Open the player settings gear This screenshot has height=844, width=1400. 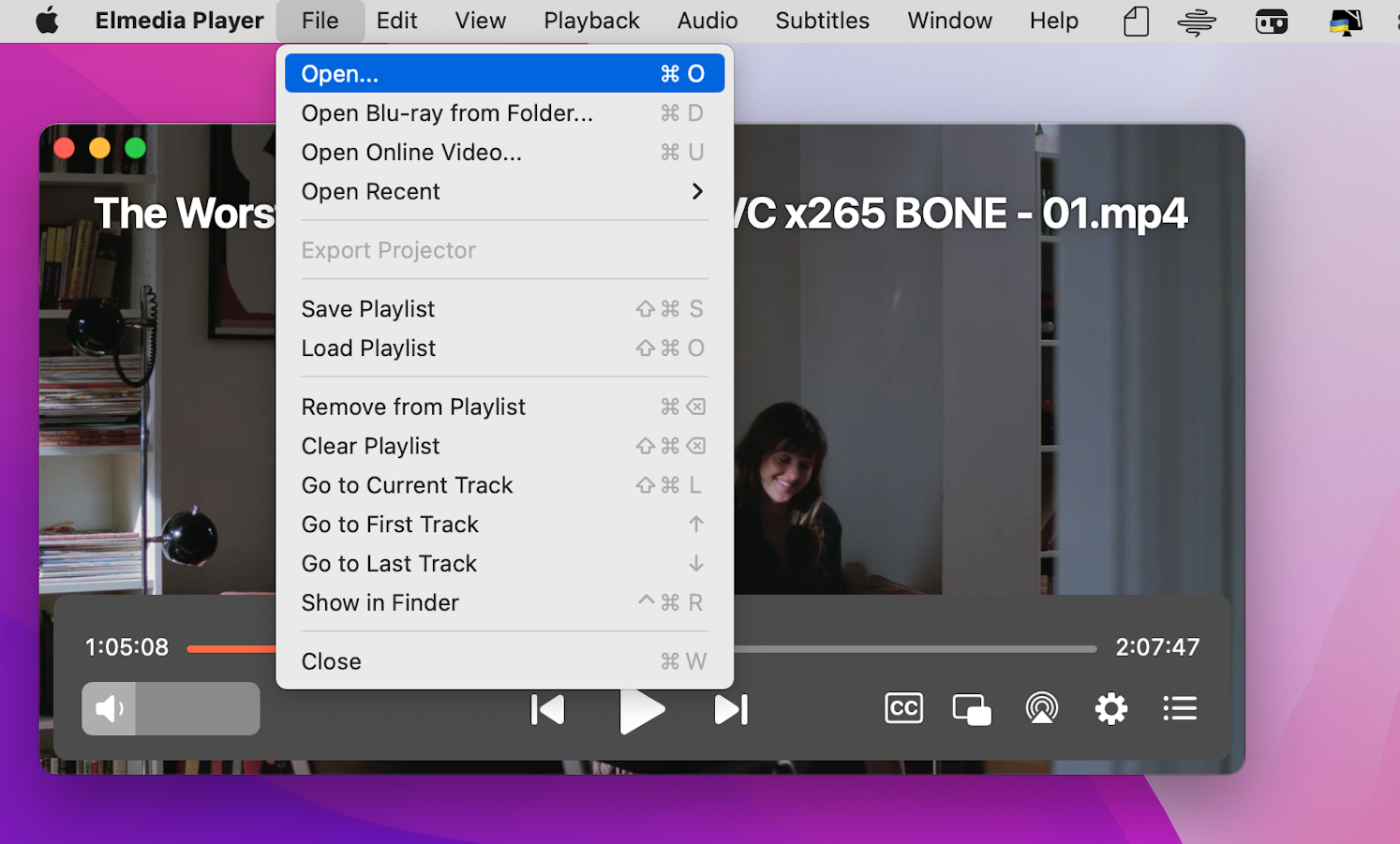click(x=1110, y=708)
